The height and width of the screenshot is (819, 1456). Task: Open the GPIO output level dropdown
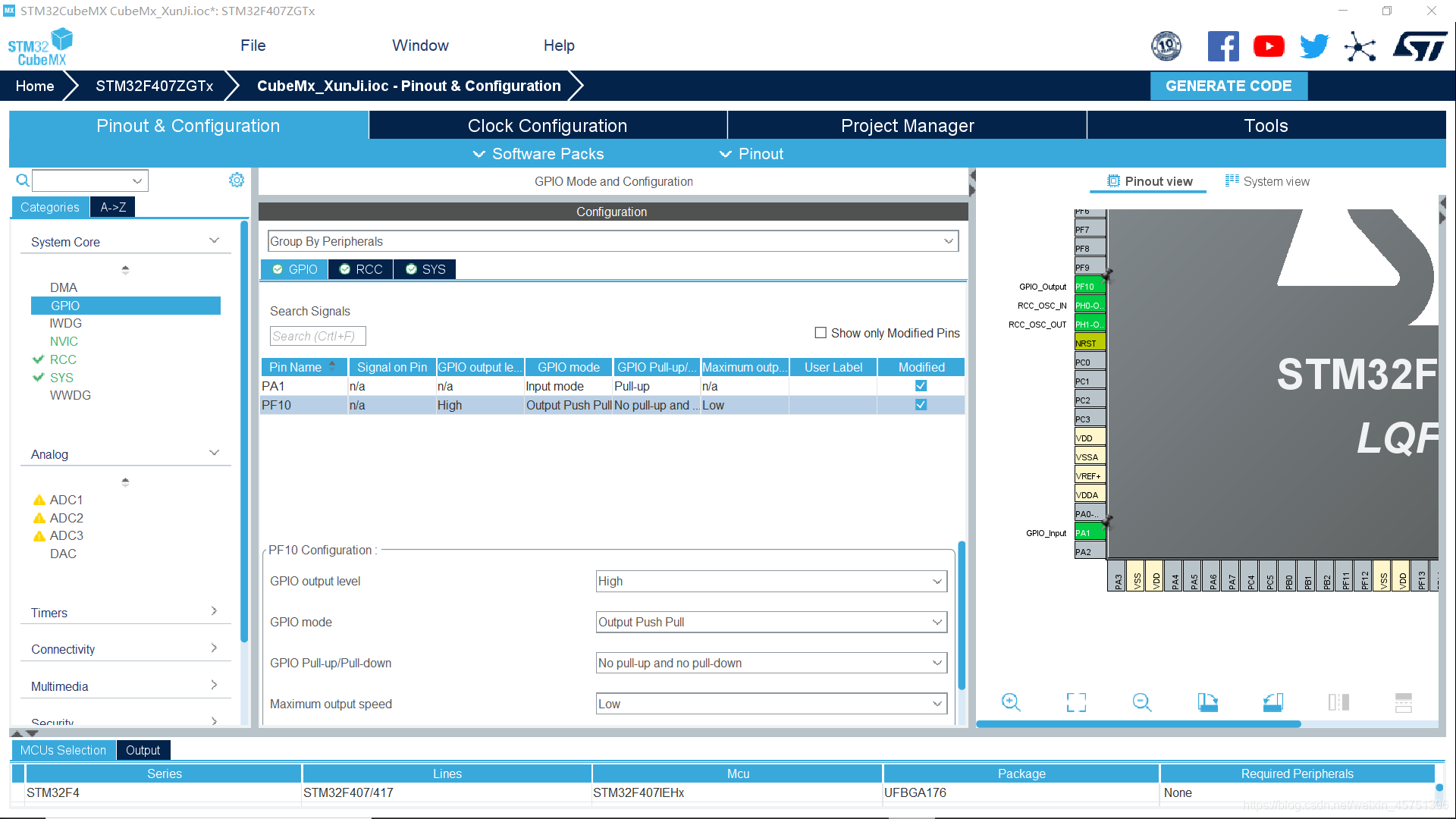[771, 582]
